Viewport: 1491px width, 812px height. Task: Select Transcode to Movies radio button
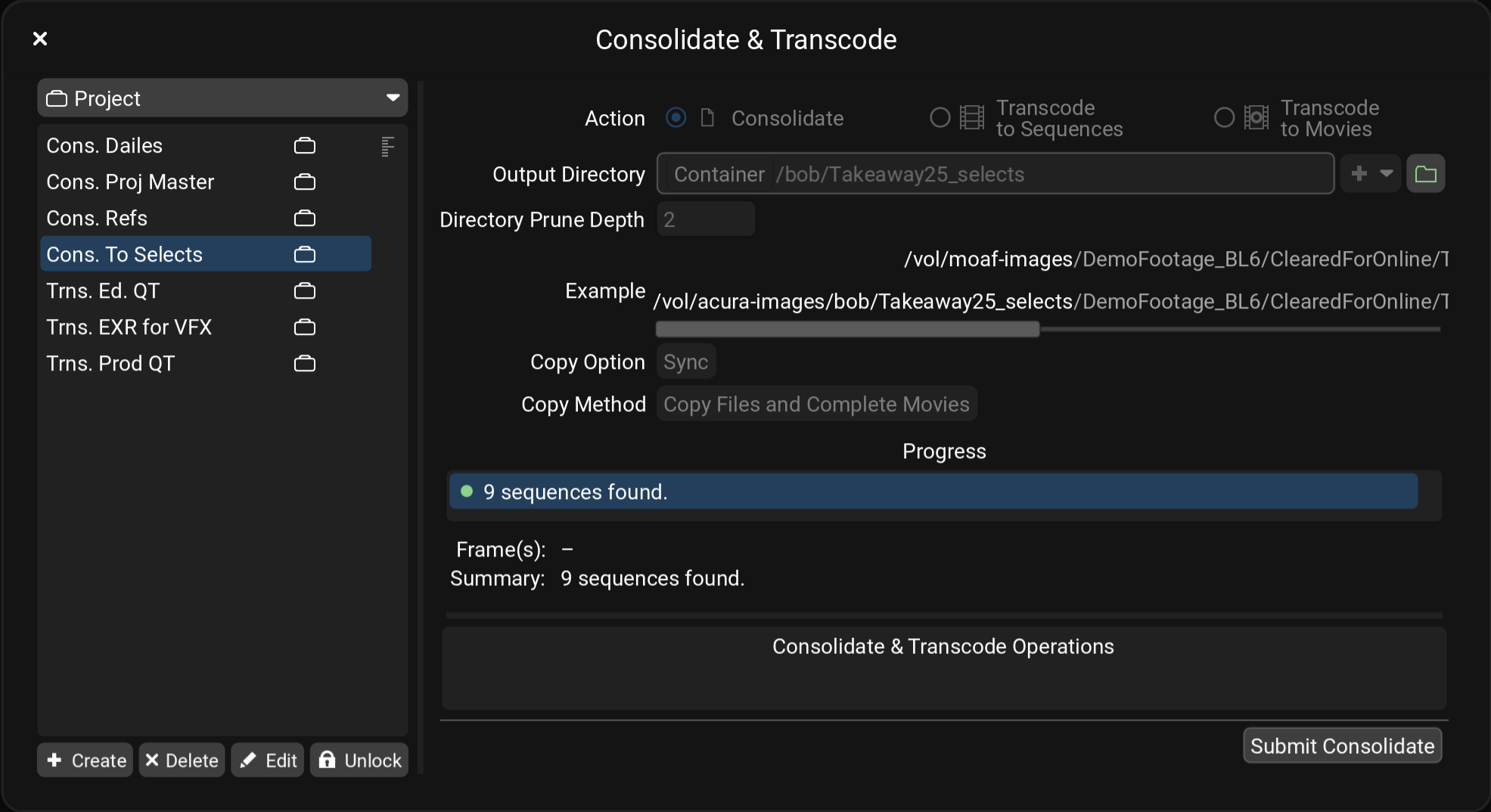[x=1224, y=118]
